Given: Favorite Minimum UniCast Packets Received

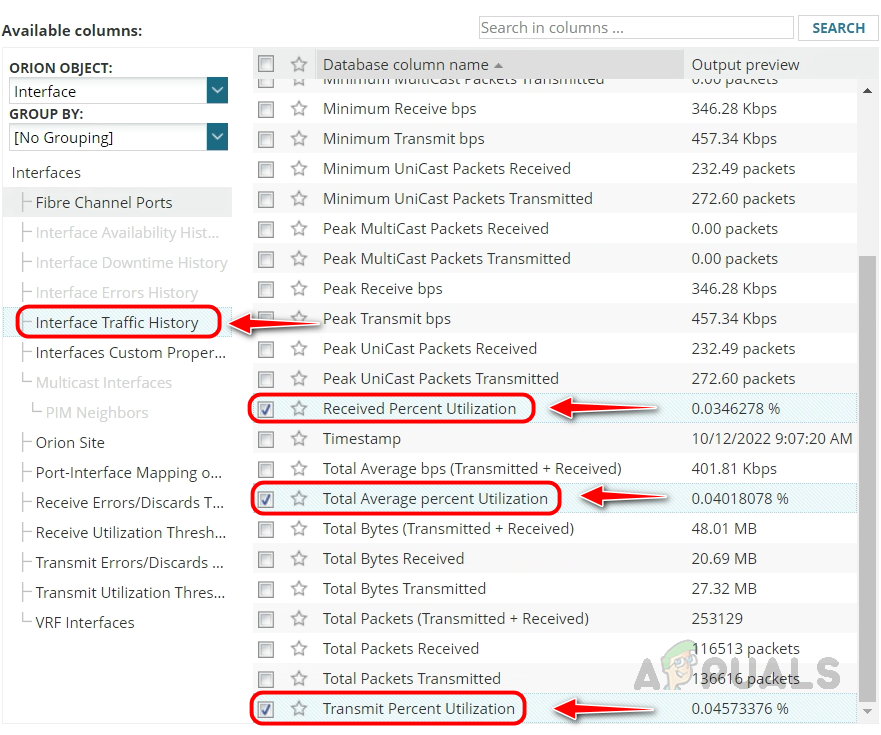Looking at the screenshot, I should point(299,168).
